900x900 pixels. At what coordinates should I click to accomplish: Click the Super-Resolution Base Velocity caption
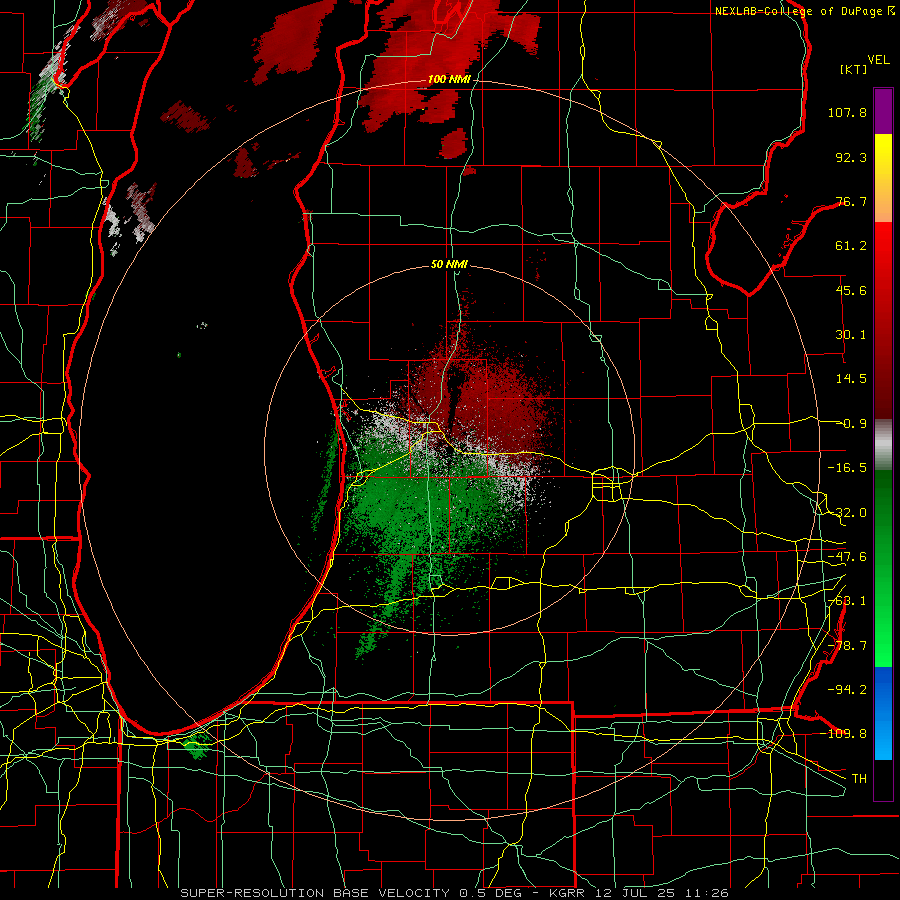(454, 893)
